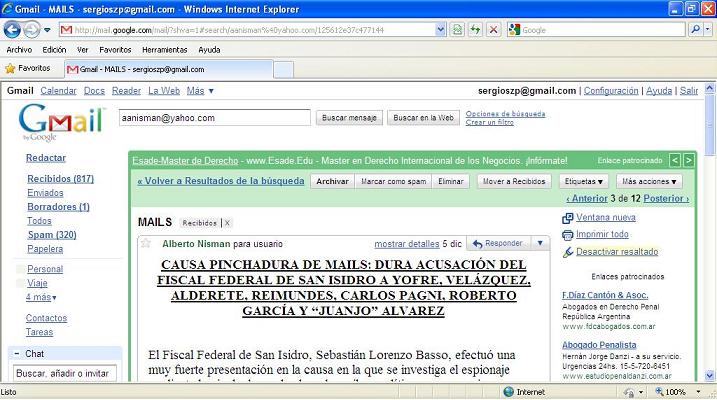Image resolution: width=717 pixels, height=400 pixels.
Task: Click Volver a Resultados de la búsqueda
Action: [x=221, y=181]
